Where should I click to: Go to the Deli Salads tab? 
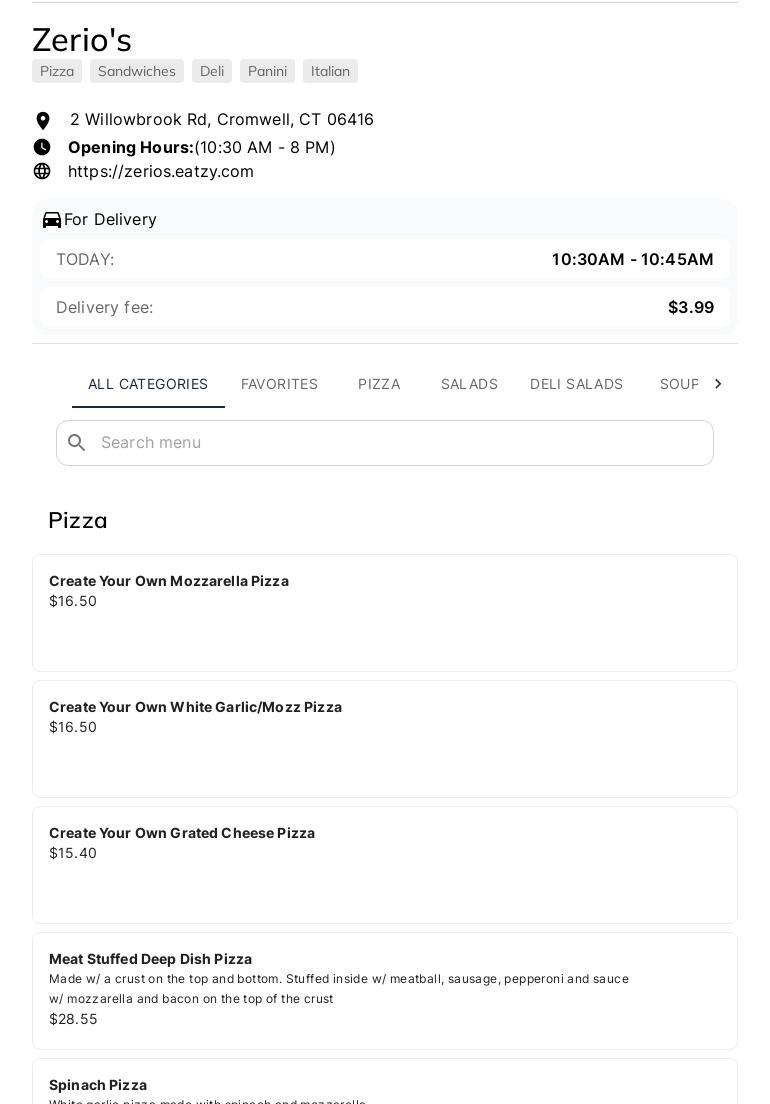[576, 384]
